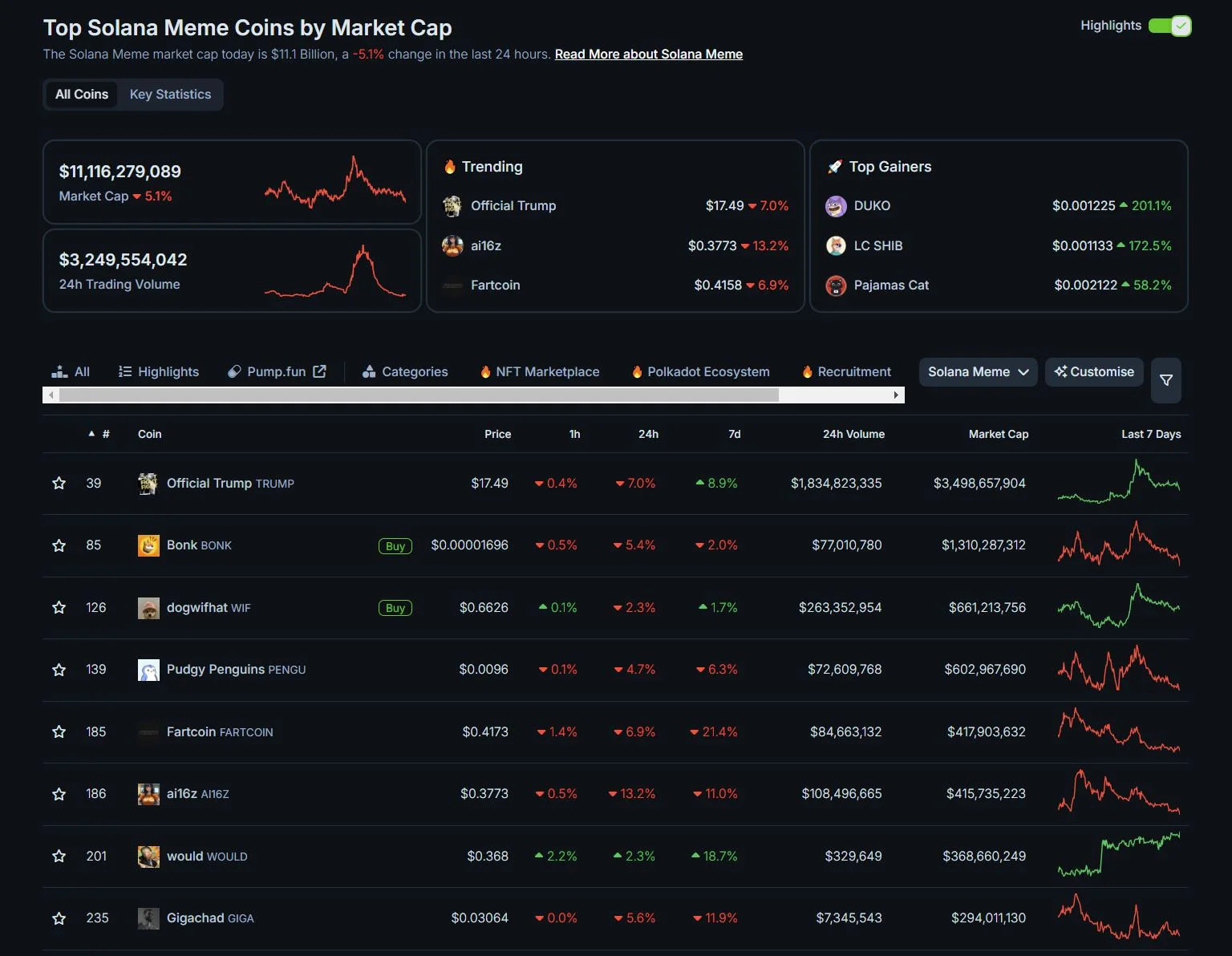Select the Highlights list icon in filter bar
Viewport: 1232px width, 956px height.
[x=124, y=371]
